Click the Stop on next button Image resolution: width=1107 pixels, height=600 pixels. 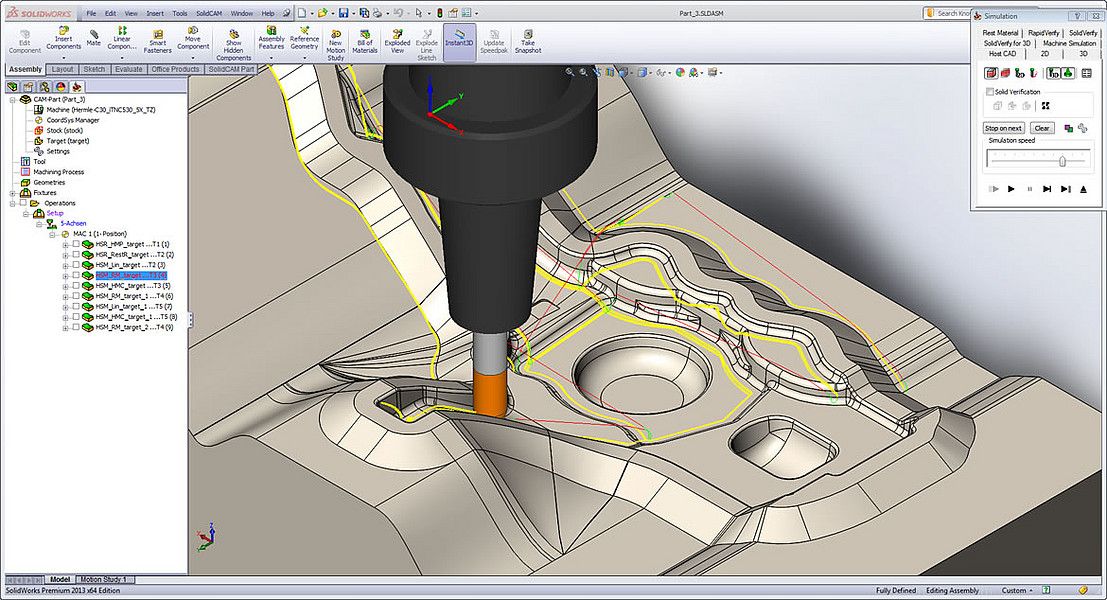(1003, 128)
